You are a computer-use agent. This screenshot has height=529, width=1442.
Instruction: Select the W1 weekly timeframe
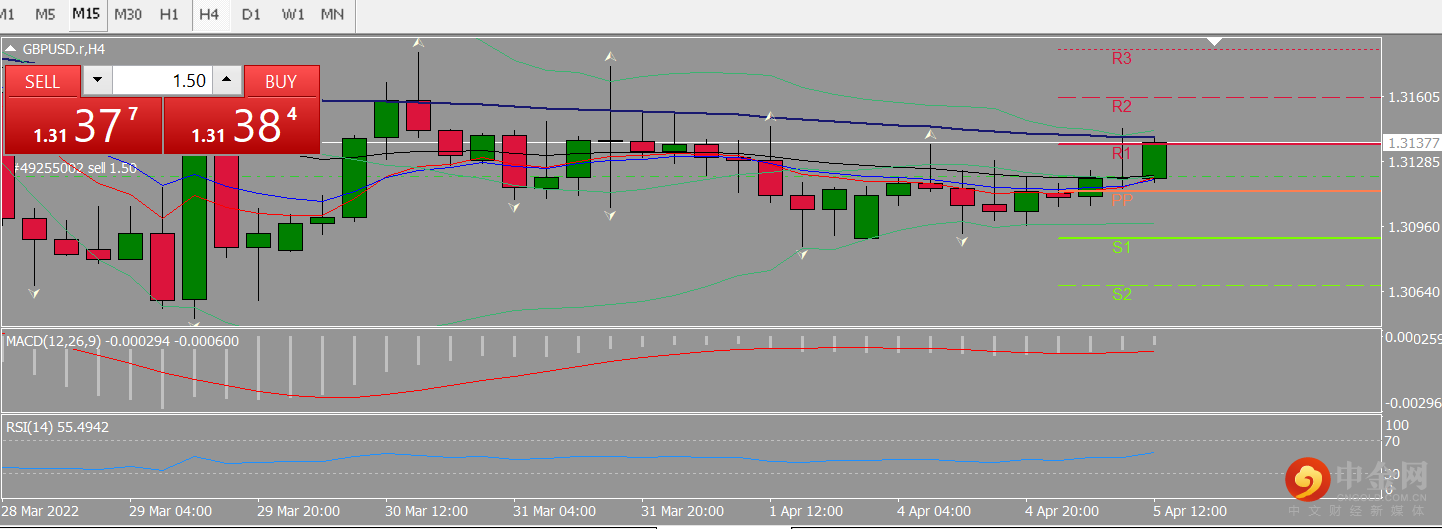click(293, 14)
